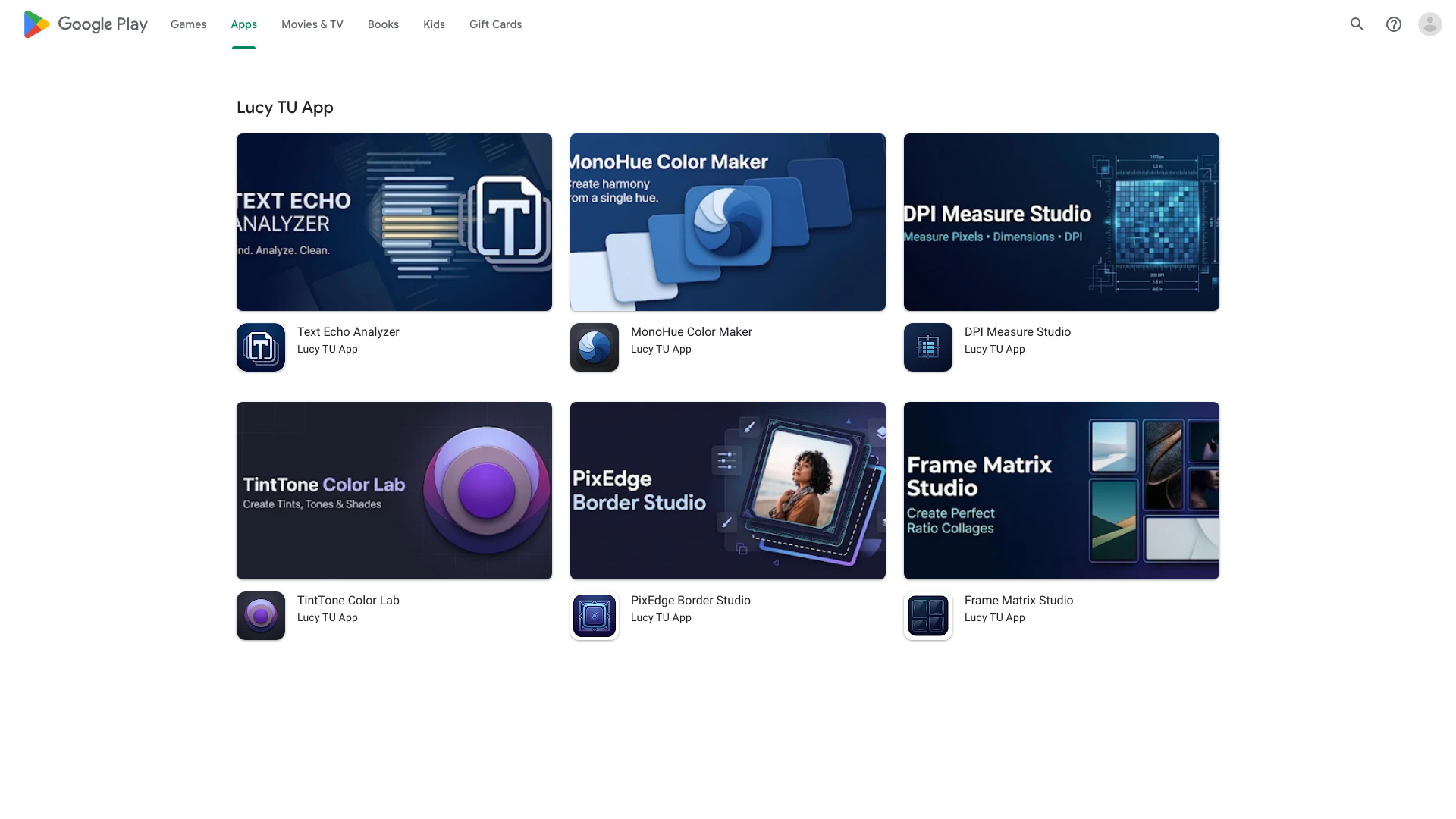Open the MonoHue Color Maker banner image

728,222
